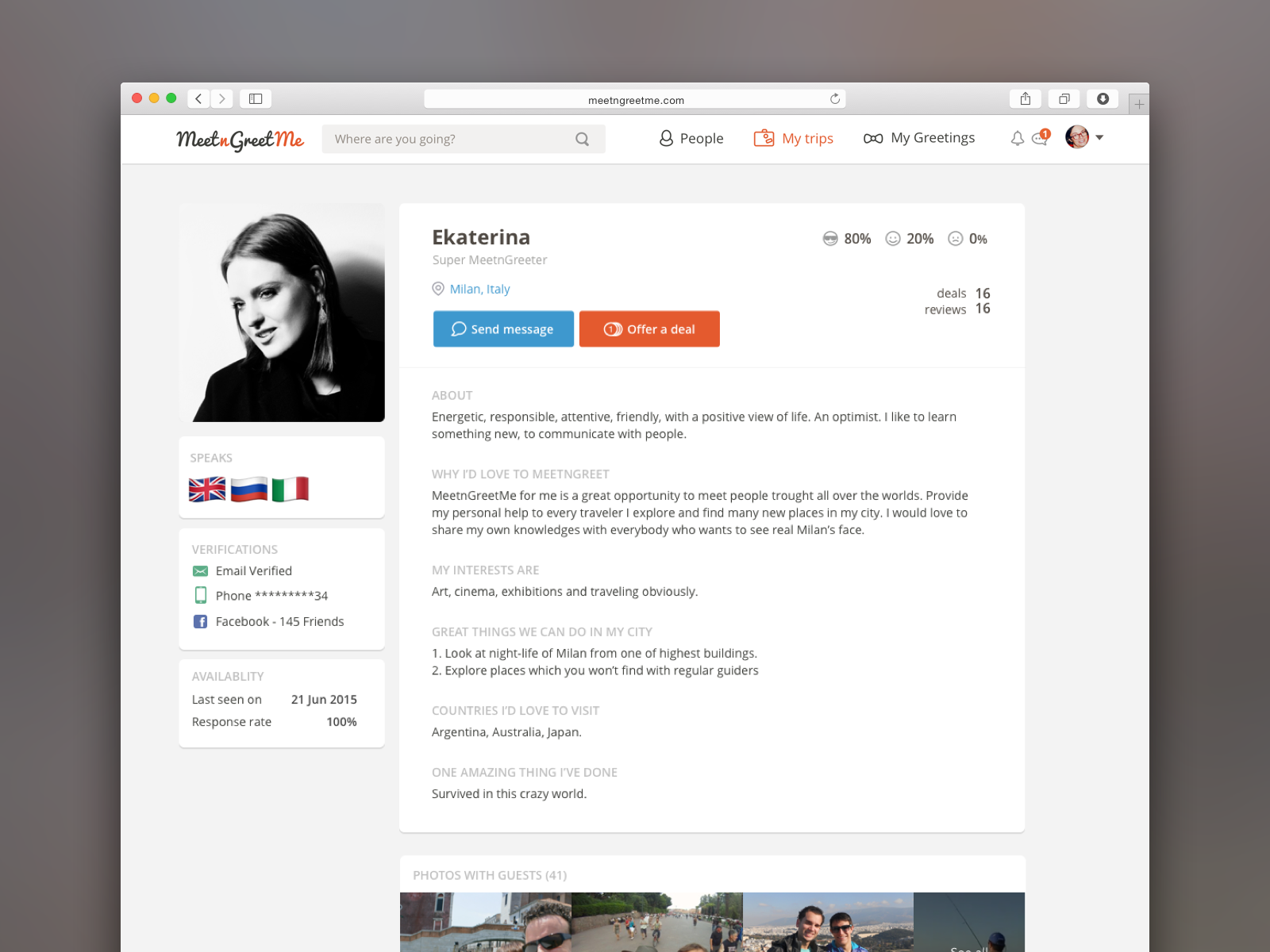1270x952 pixels.
Task: Add a new tab with plus button
Action: 1139,104
